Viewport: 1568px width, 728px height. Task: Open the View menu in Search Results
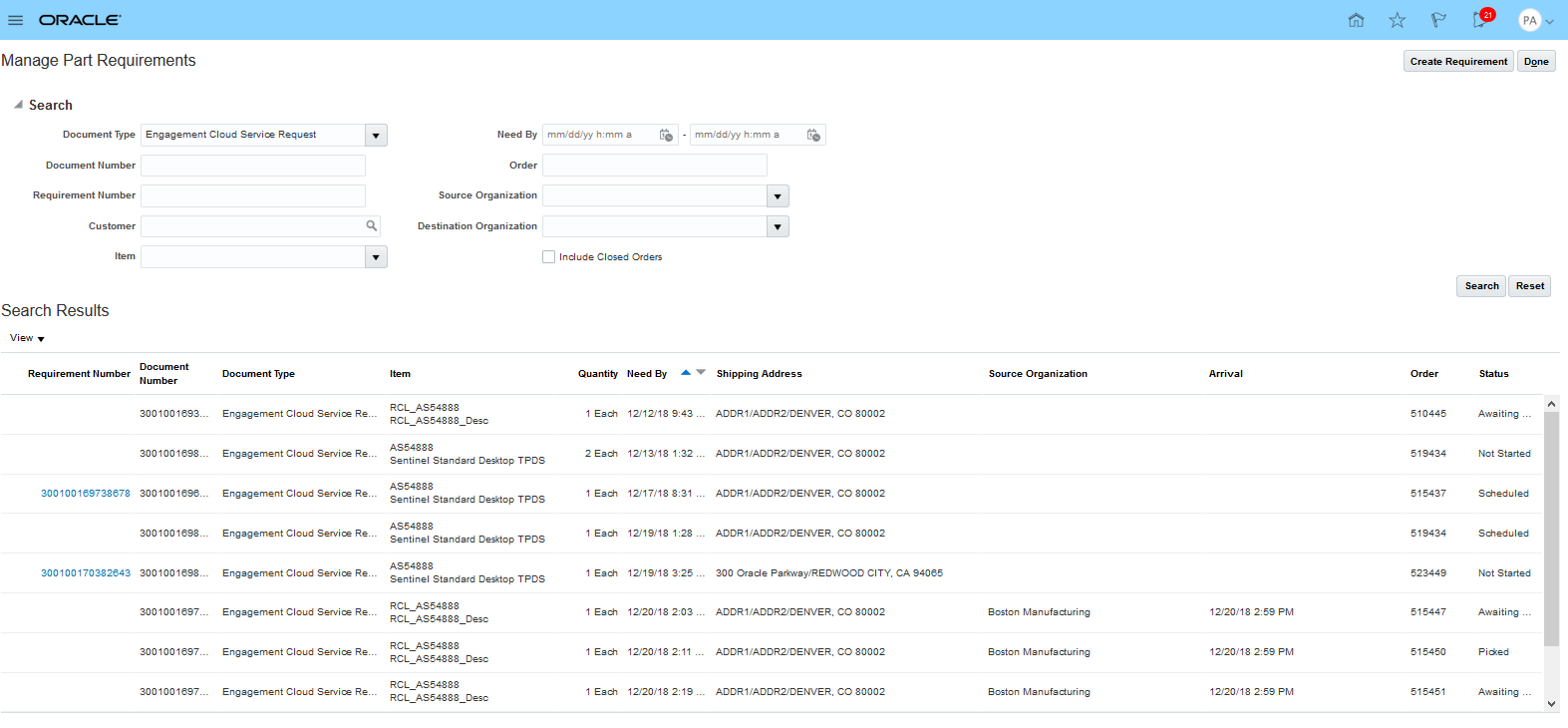pyautogui.click(x=27, y=338)
